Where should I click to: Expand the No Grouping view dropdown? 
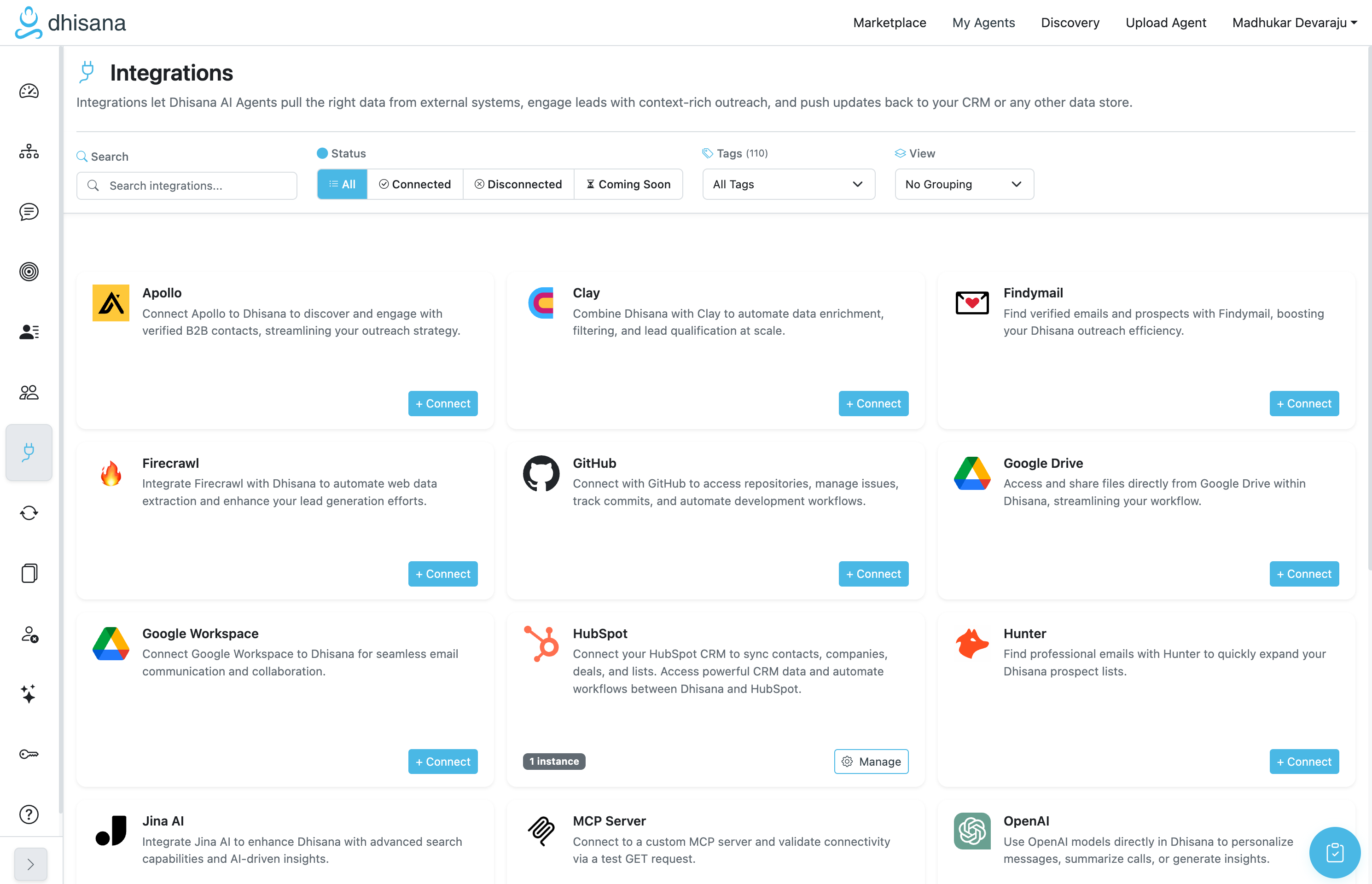pos(964,184)
